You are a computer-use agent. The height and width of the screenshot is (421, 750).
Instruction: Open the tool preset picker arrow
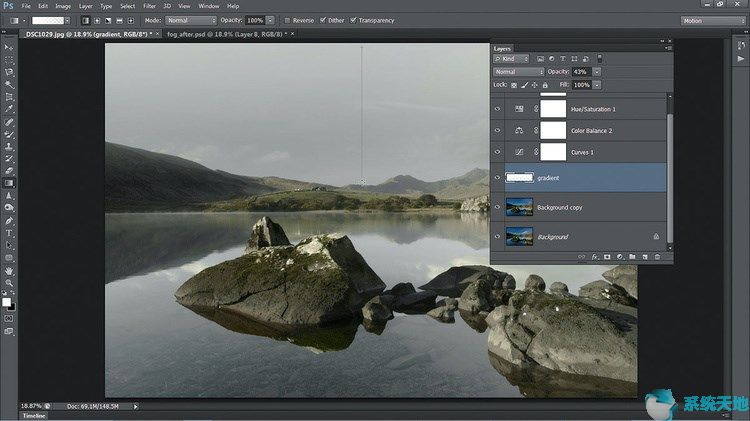[24, 21]
